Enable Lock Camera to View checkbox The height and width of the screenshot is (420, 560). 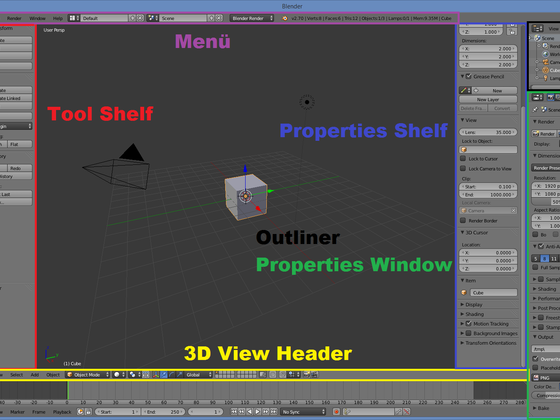point(463,169)
